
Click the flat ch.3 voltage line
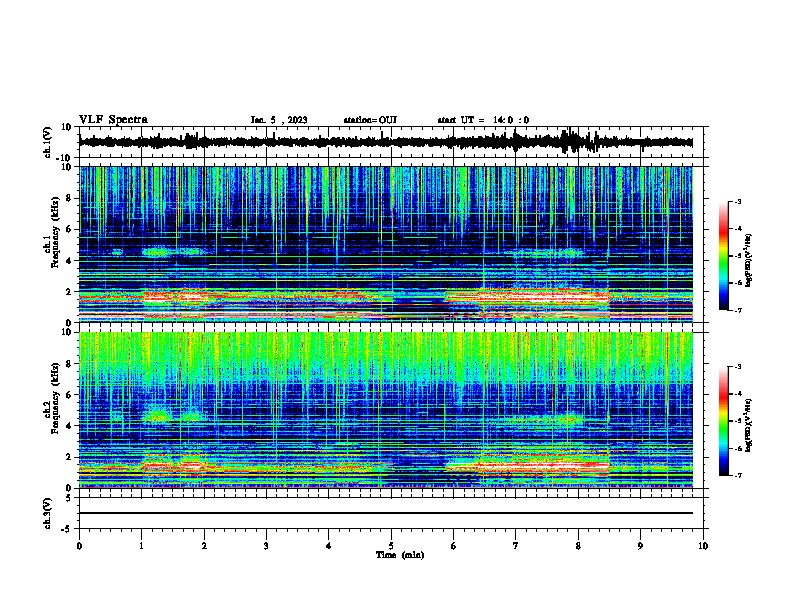(x=386, y=513)
